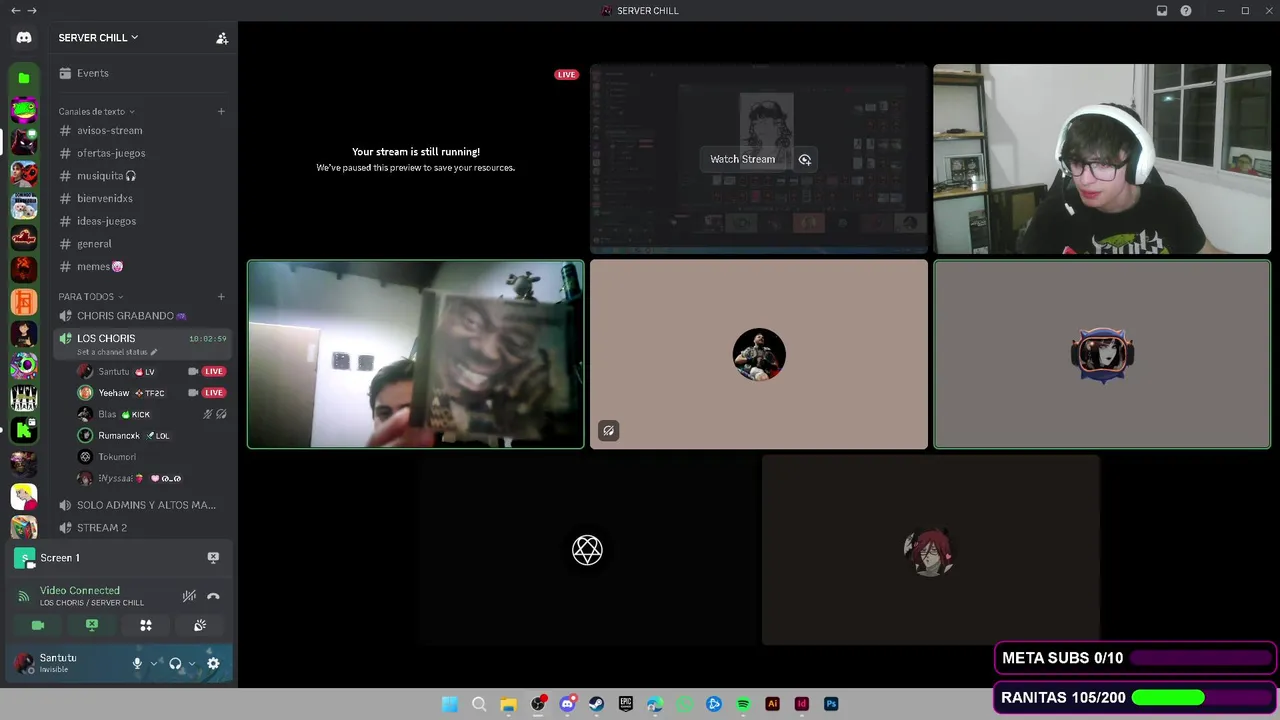This screenshot has height=720, width=1280.
Task: Collapse the PARA TODOS category
Action: (x=90, y=296)
